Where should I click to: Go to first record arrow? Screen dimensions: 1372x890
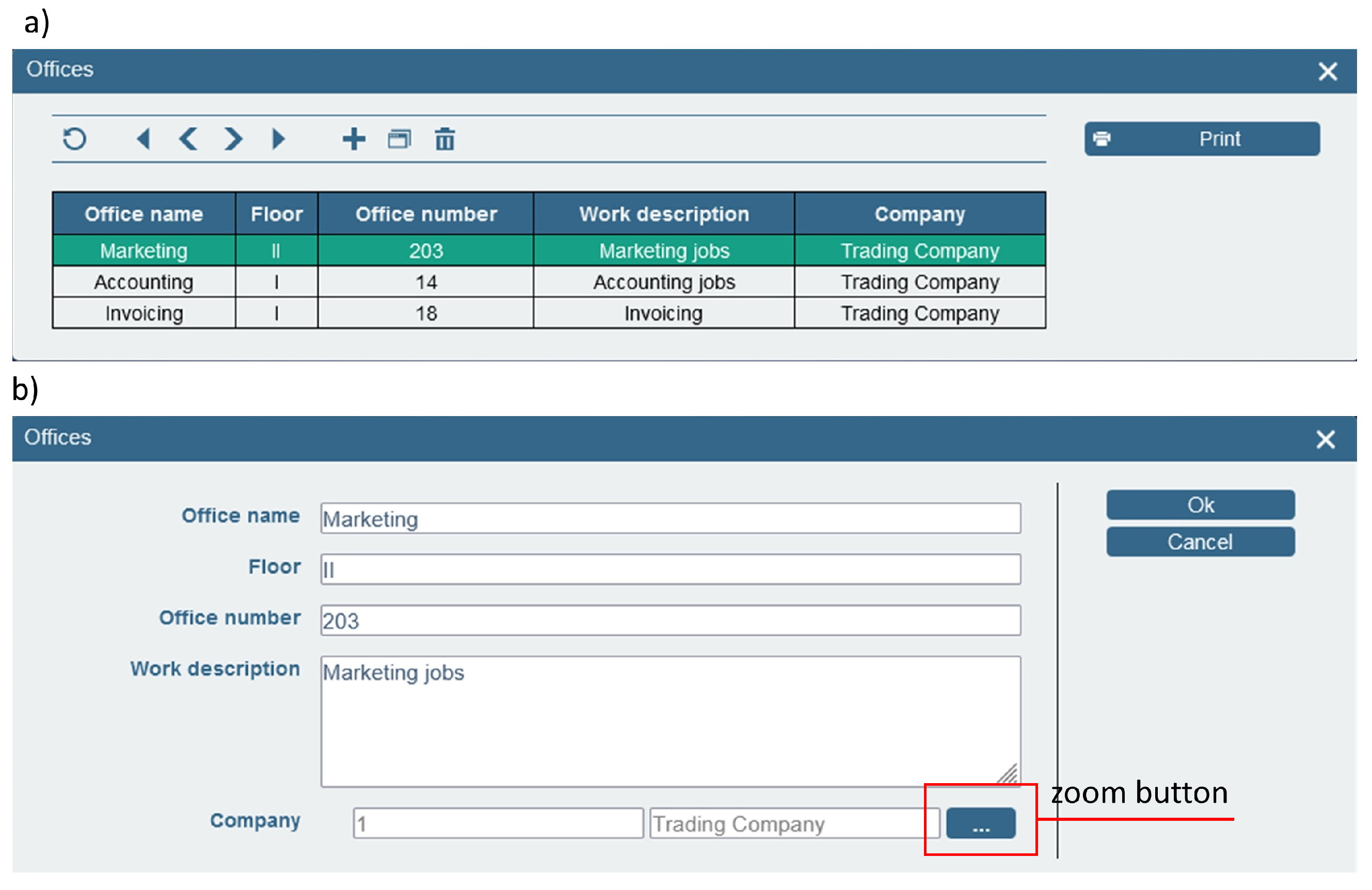tap(143, 139)
